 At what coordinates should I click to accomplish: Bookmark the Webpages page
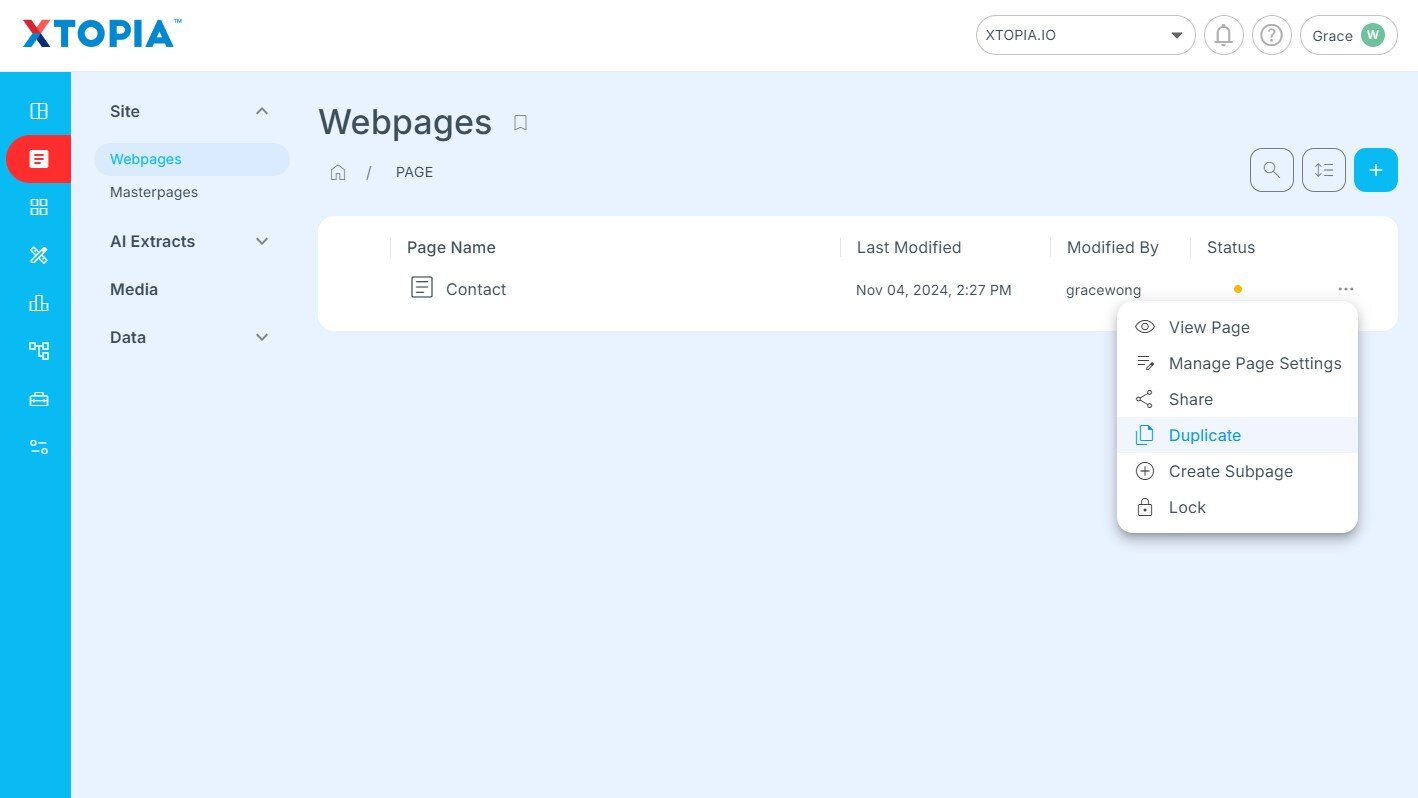pos(520,123)
